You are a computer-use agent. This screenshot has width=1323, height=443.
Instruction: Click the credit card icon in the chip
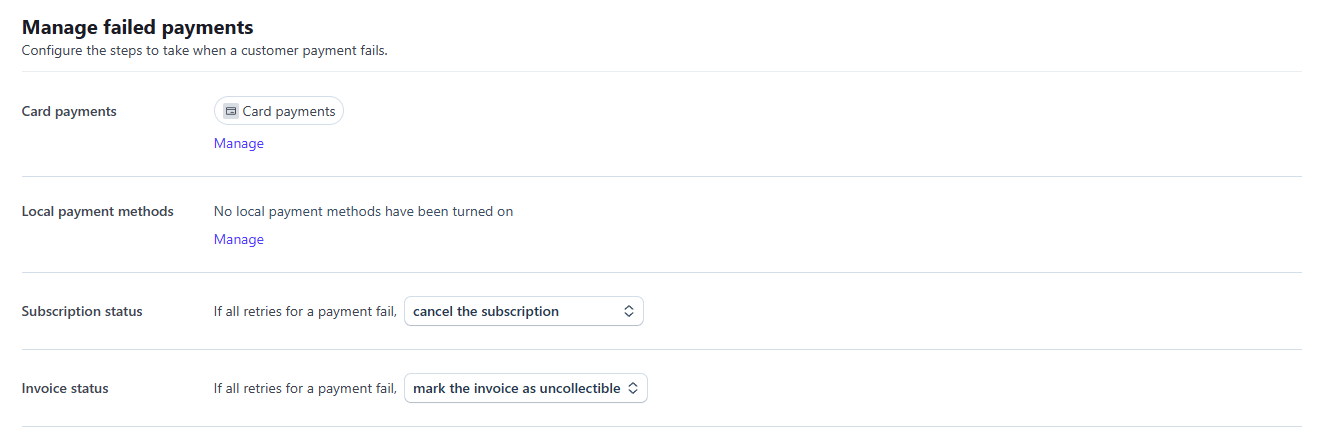(x=230, y=111)
